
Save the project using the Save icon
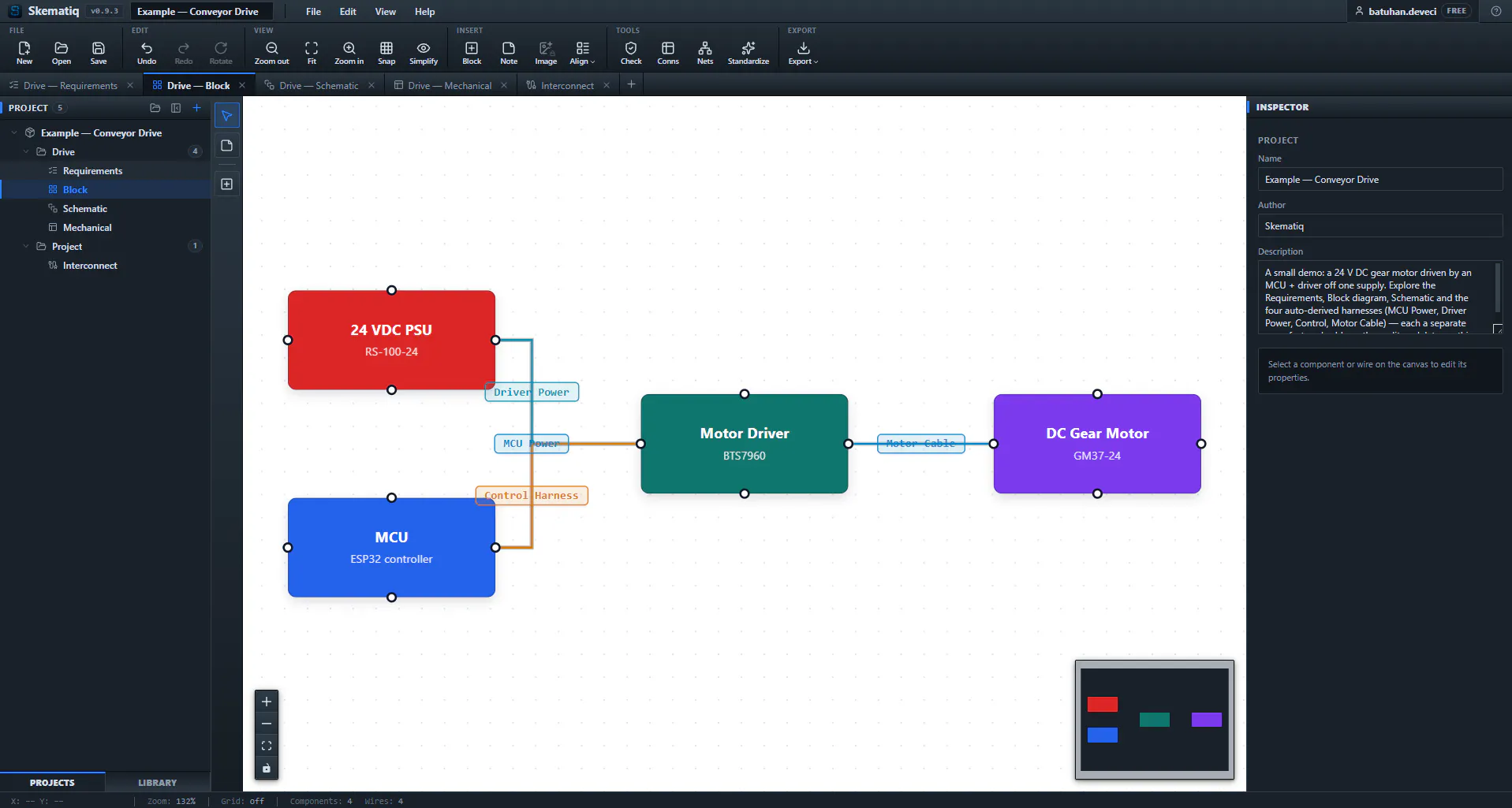99,53
